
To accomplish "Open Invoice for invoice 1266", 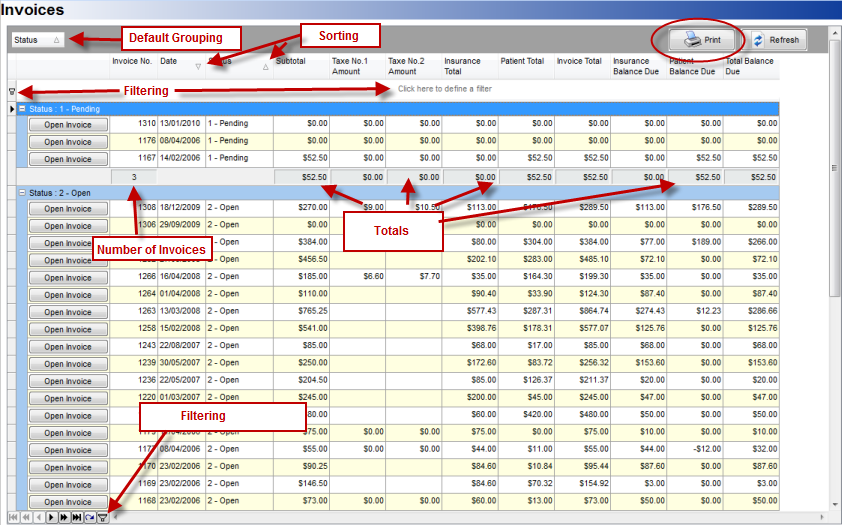I will (68, 278).
